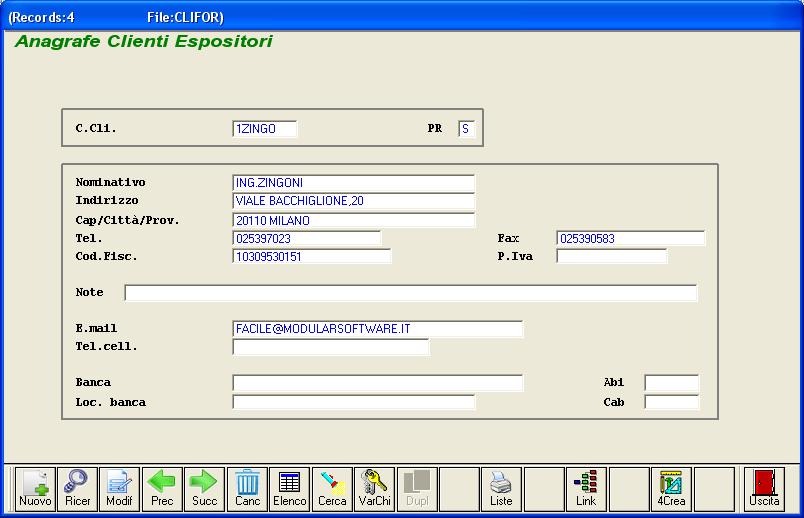
Task: Click the C.Cli. field containing 1ZINGO
Action: pyautogui.click(x=265, y=129)
